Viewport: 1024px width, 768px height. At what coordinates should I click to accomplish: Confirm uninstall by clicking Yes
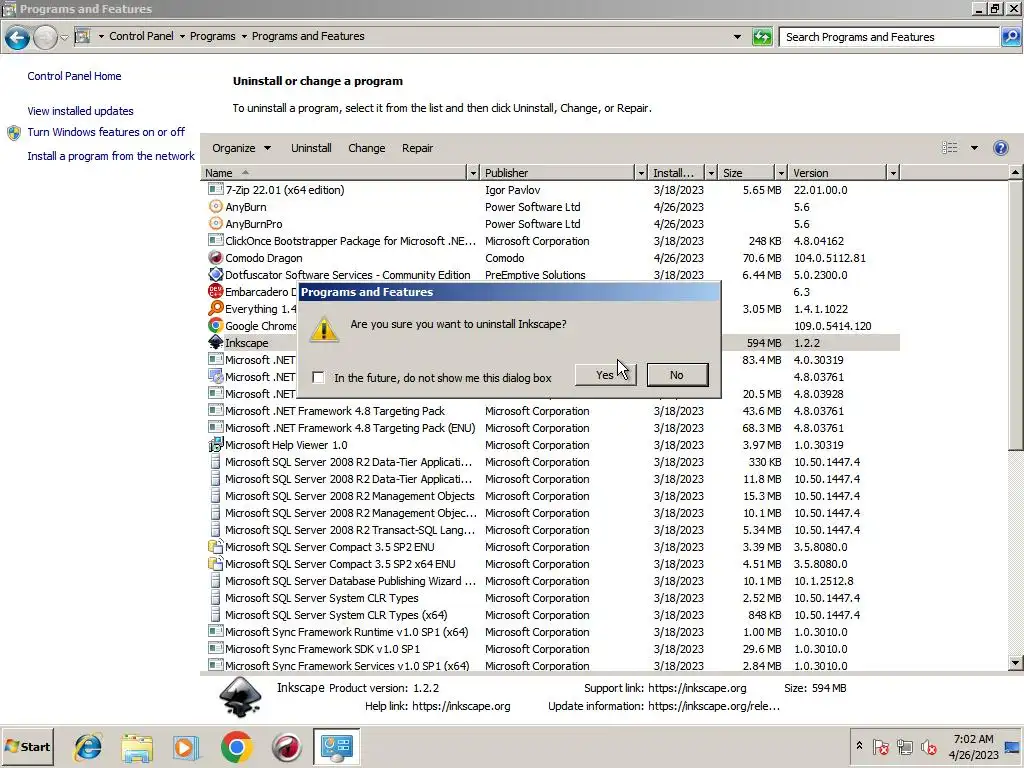[605, 375]
